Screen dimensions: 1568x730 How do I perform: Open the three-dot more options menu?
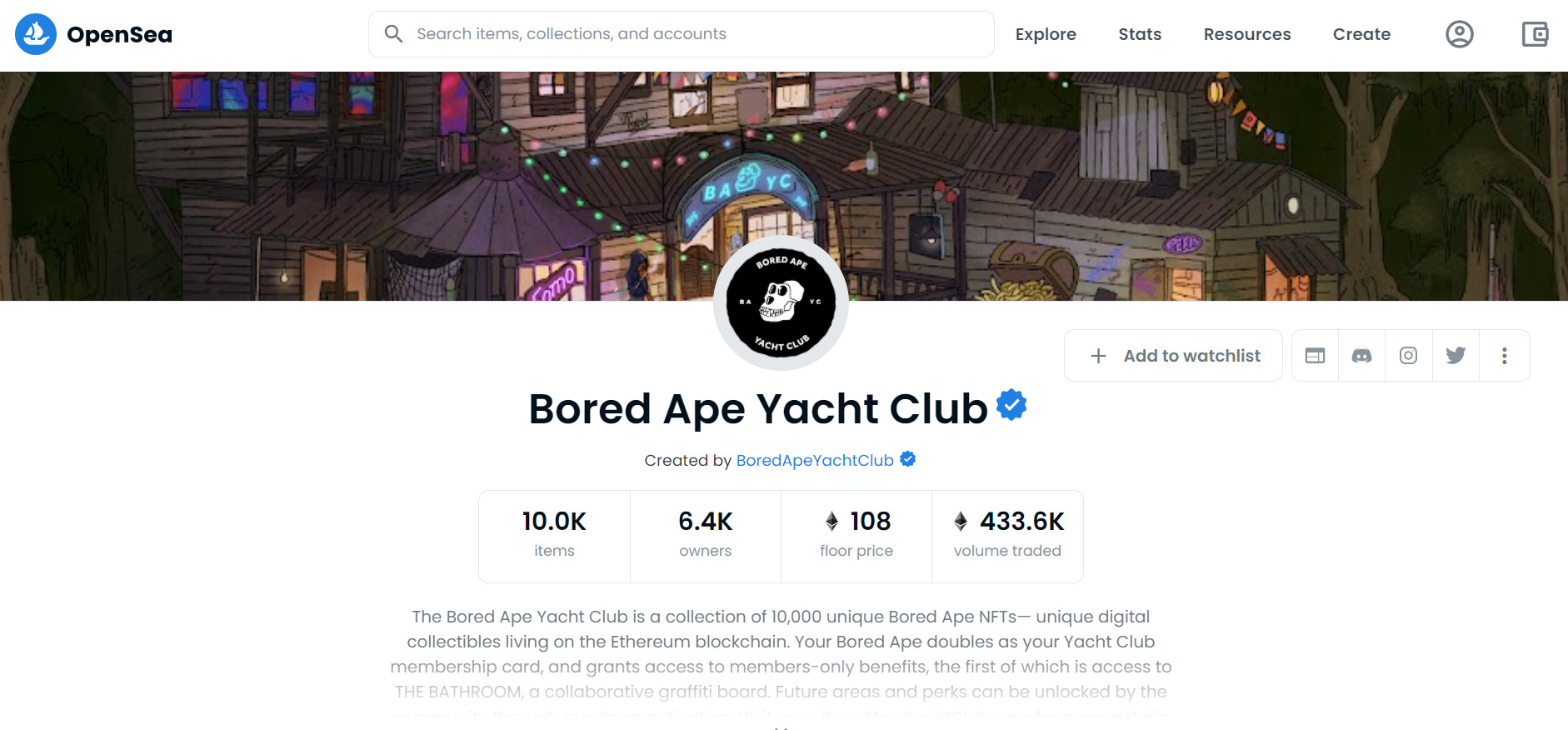[1504, 356]
